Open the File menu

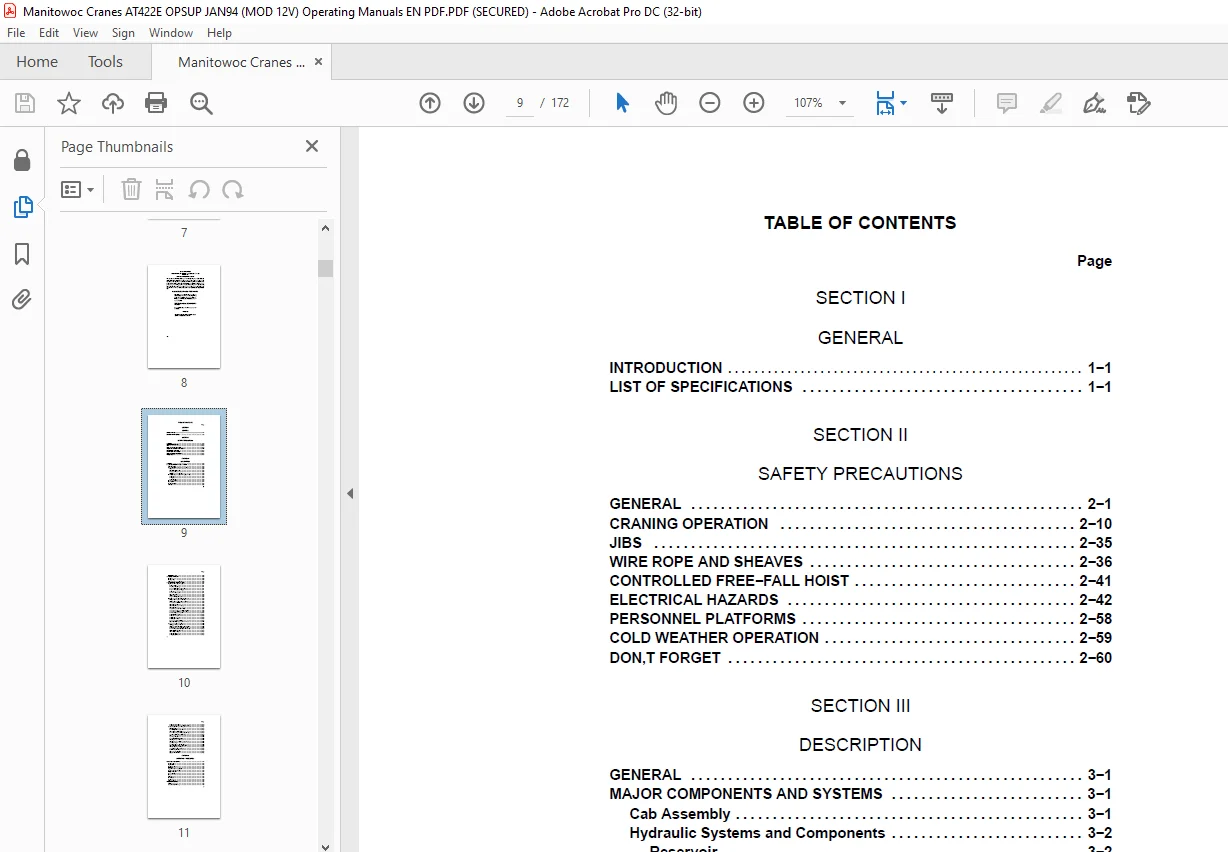click(x=16, y=33)
